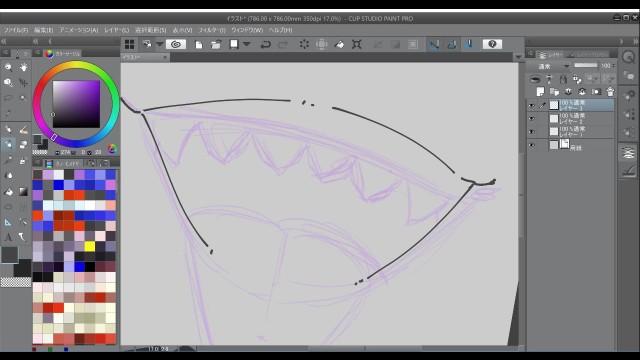The height and width of the screenshot is (360, 640).
Task: Close the illustration canvas tab
Action: (165, 58)
